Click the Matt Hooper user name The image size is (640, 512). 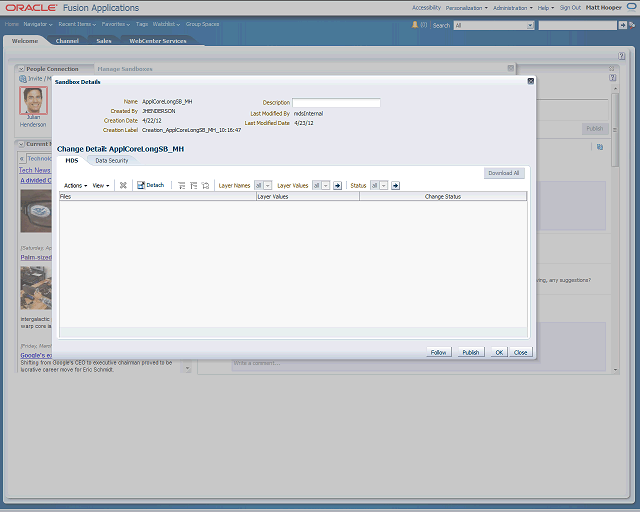[604, 8]
